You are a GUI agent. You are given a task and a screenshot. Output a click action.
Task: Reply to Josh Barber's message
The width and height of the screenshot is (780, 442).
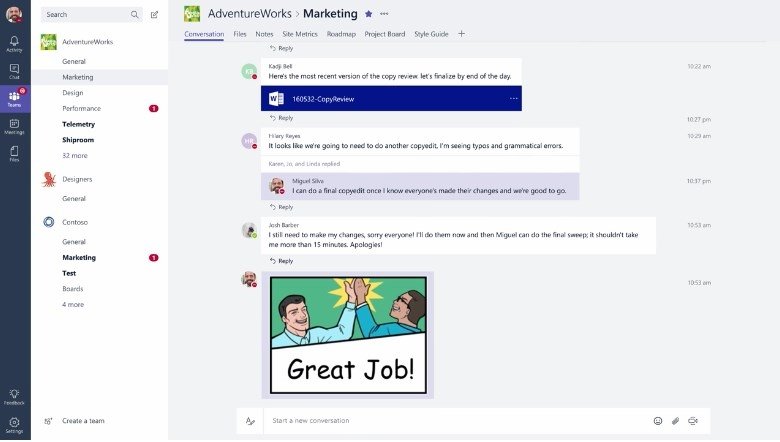pos(282,261)
